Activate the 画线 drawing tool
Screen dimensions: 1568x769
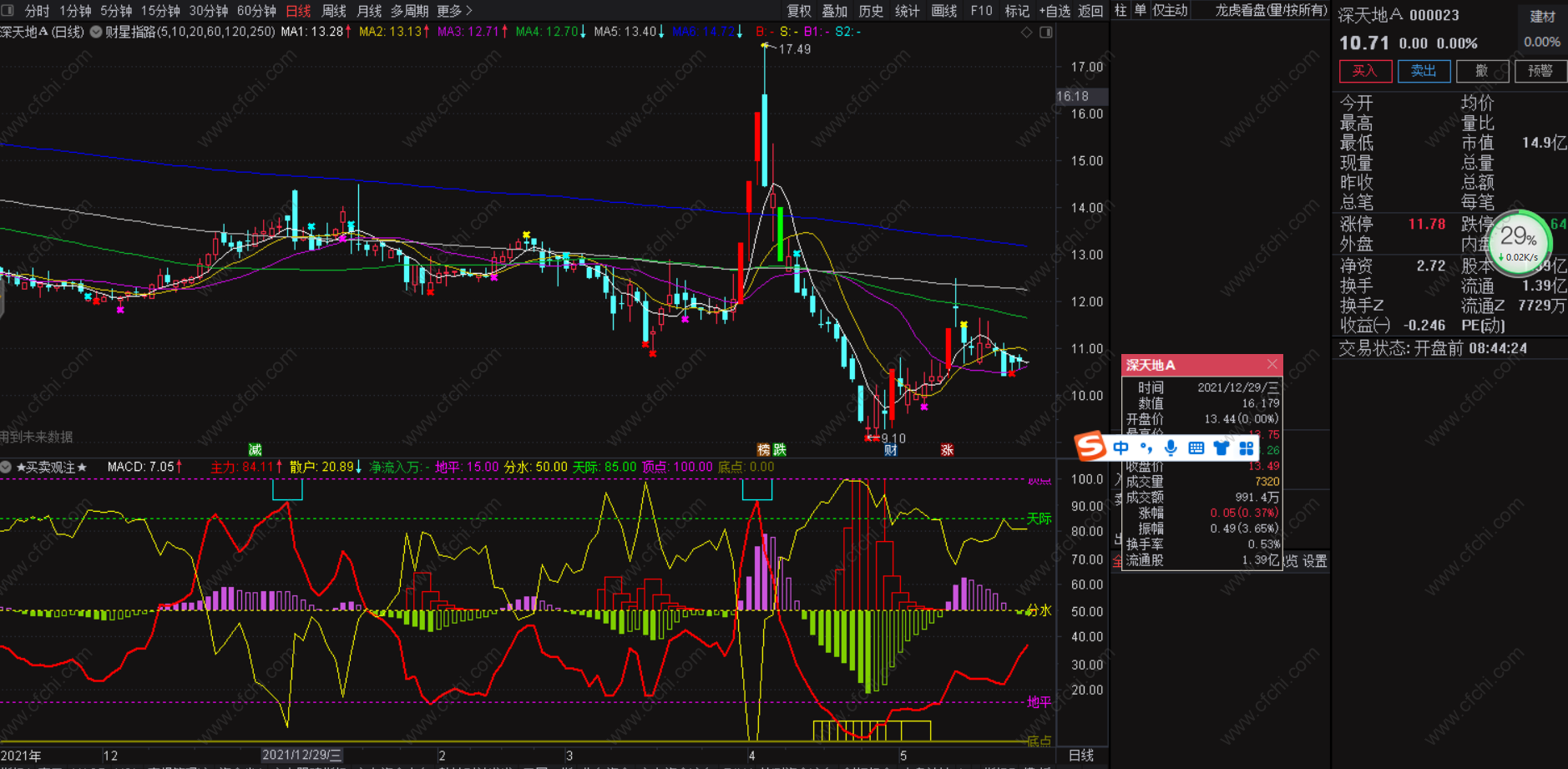pos(944,11)
